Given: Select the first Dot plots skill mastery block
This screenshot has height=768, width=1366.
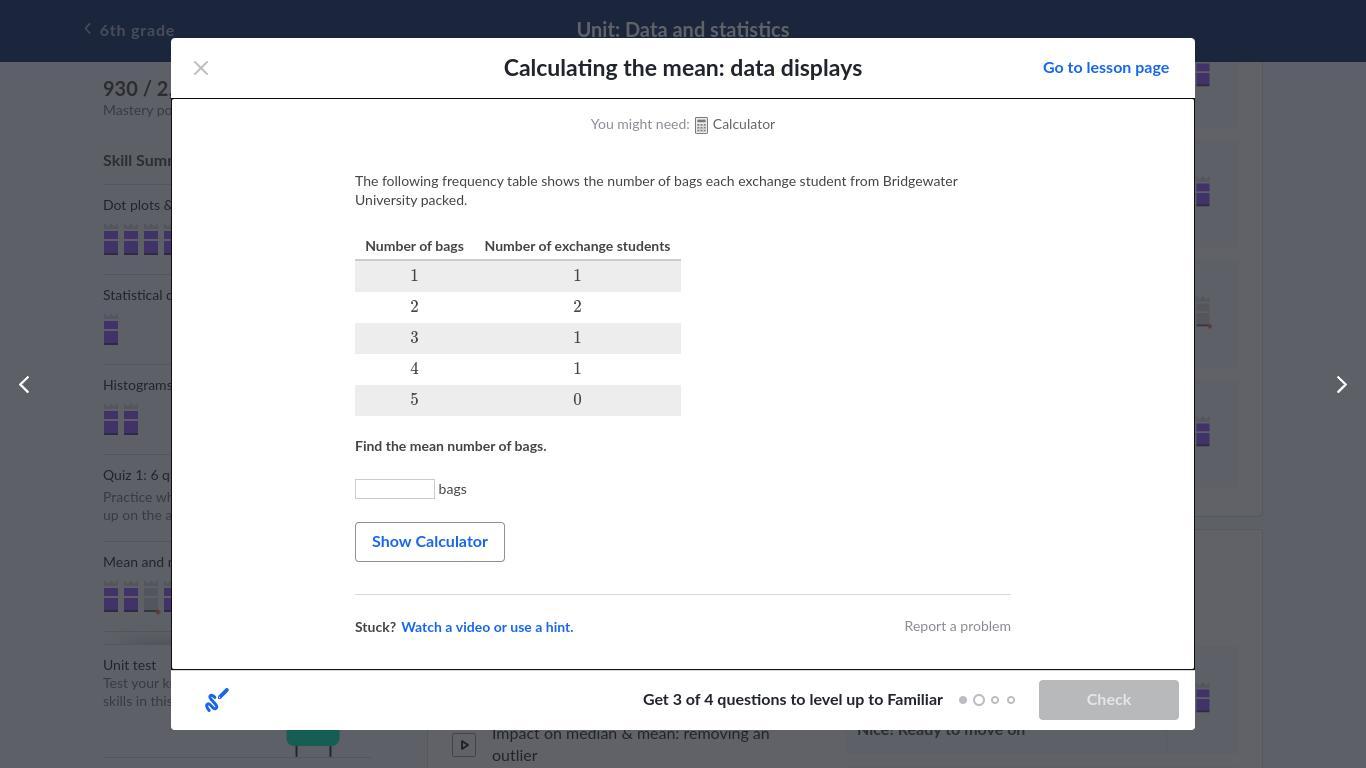Looking at the screenshot, I should click(111, 241).
